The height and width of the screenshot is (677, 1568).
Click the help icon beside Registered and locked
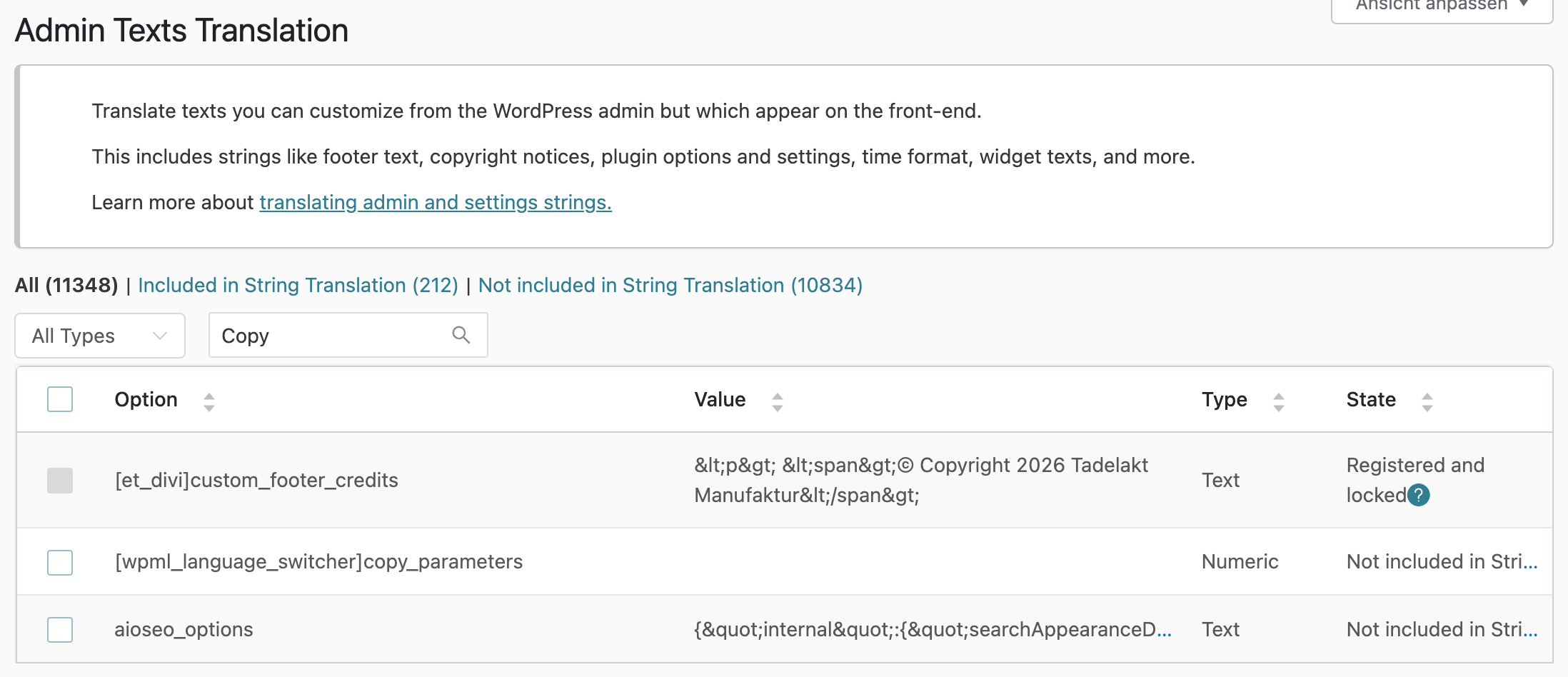click(1419, 495)
